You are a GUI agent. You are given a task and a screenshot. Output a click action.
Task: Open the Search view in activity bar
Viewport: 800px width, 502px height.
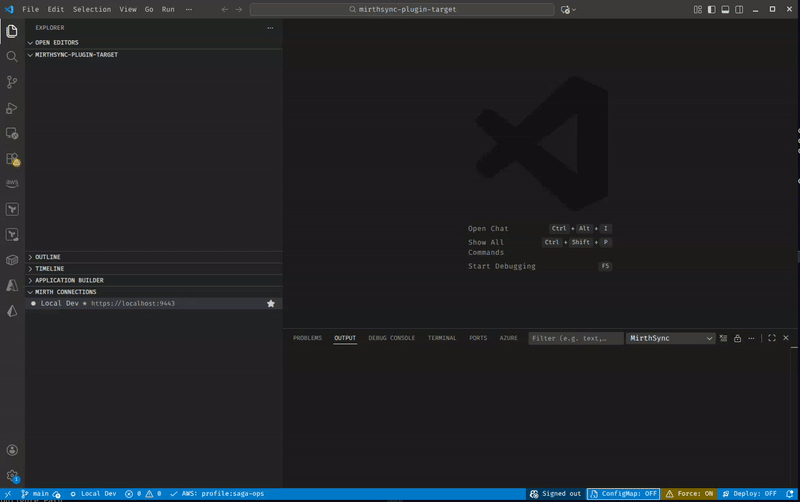click(x=12, y=57)
